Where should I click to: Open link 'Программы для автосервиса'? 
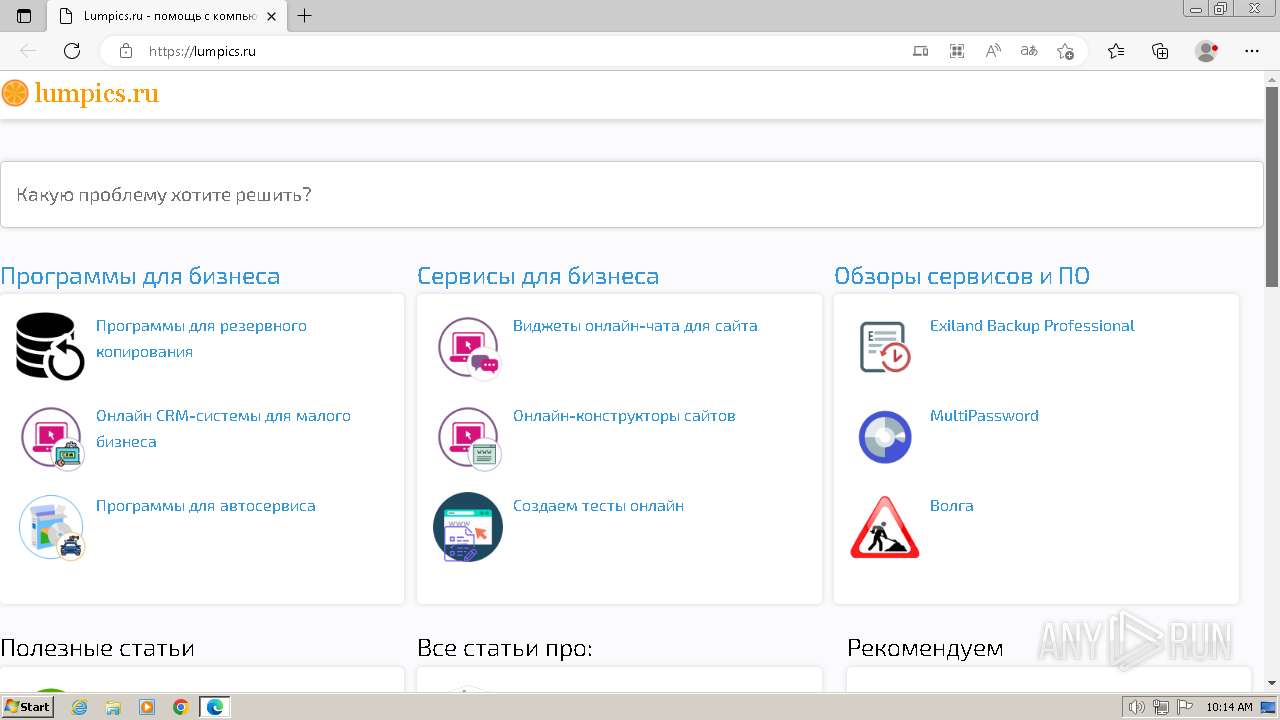coord(206,506)
